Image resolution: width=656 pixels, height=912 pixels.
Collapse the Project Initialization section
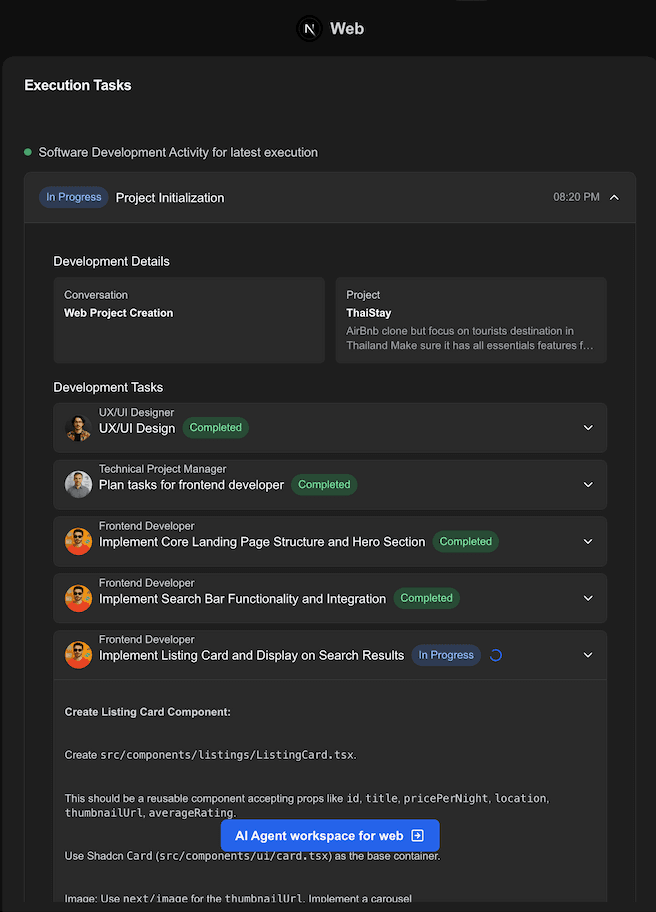coord(614,198)
